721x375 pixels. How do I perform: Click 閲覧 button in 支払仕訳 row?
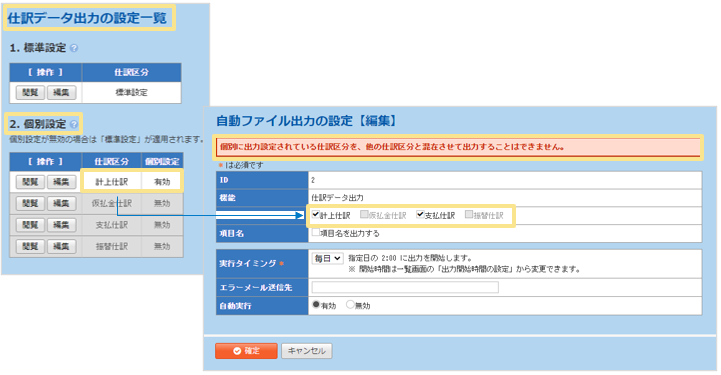pyautogui.click(x=30, y=225)
